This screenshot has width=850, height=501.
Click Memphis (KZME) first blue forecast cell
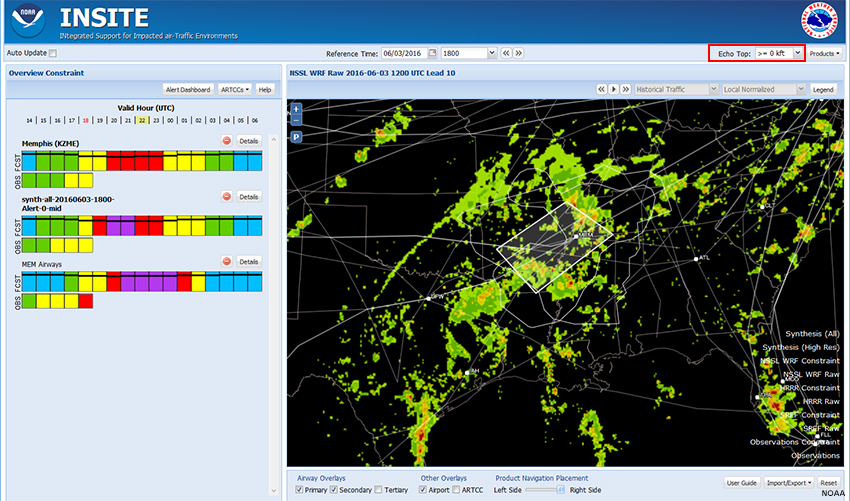coord(29,161)
